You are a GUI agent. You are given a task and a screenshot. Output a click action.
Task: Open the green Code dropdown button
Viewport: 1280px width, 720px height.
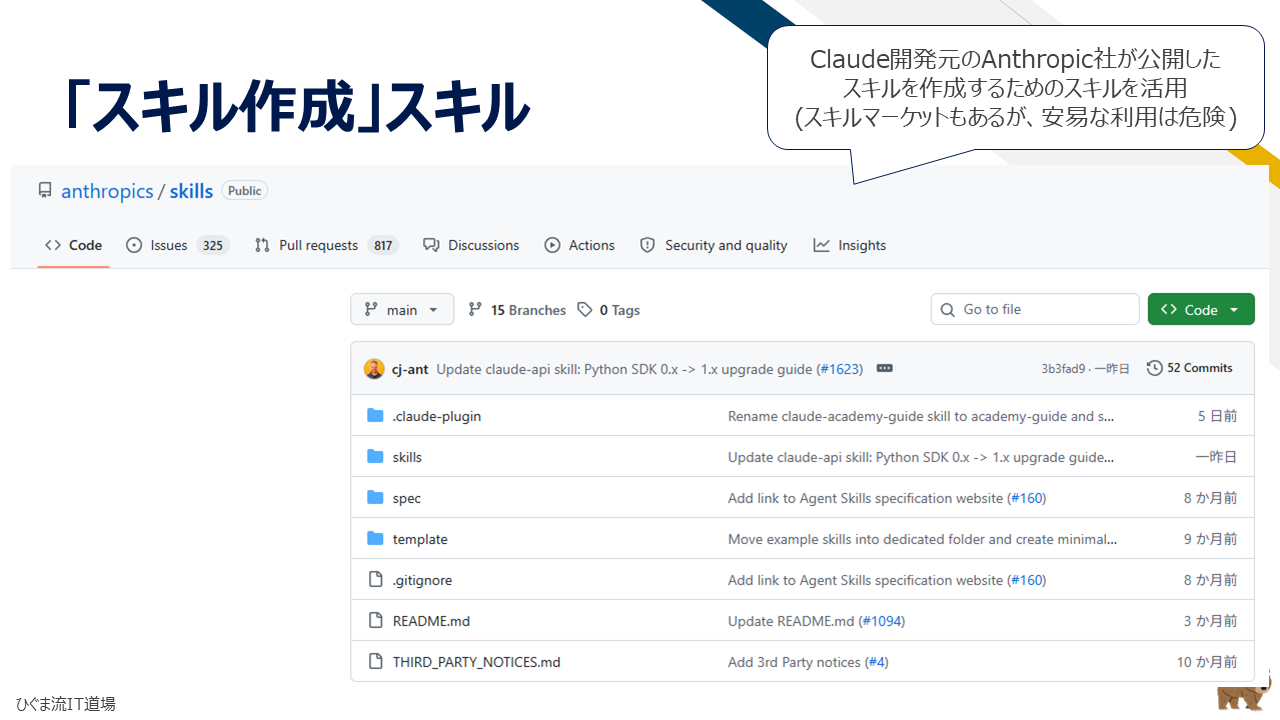[x=1201, y=310]
